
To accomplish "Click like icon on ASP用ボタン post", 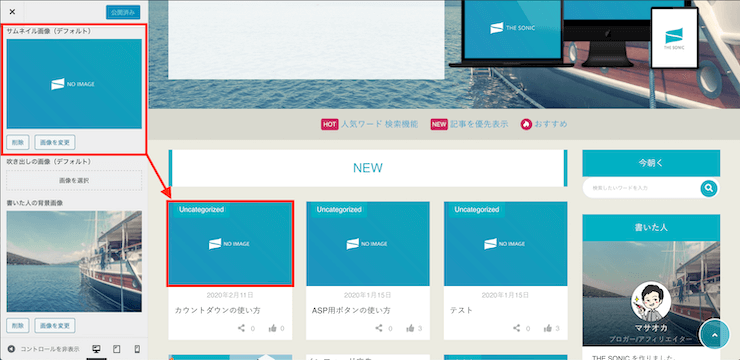I will (x=410, y=328).
